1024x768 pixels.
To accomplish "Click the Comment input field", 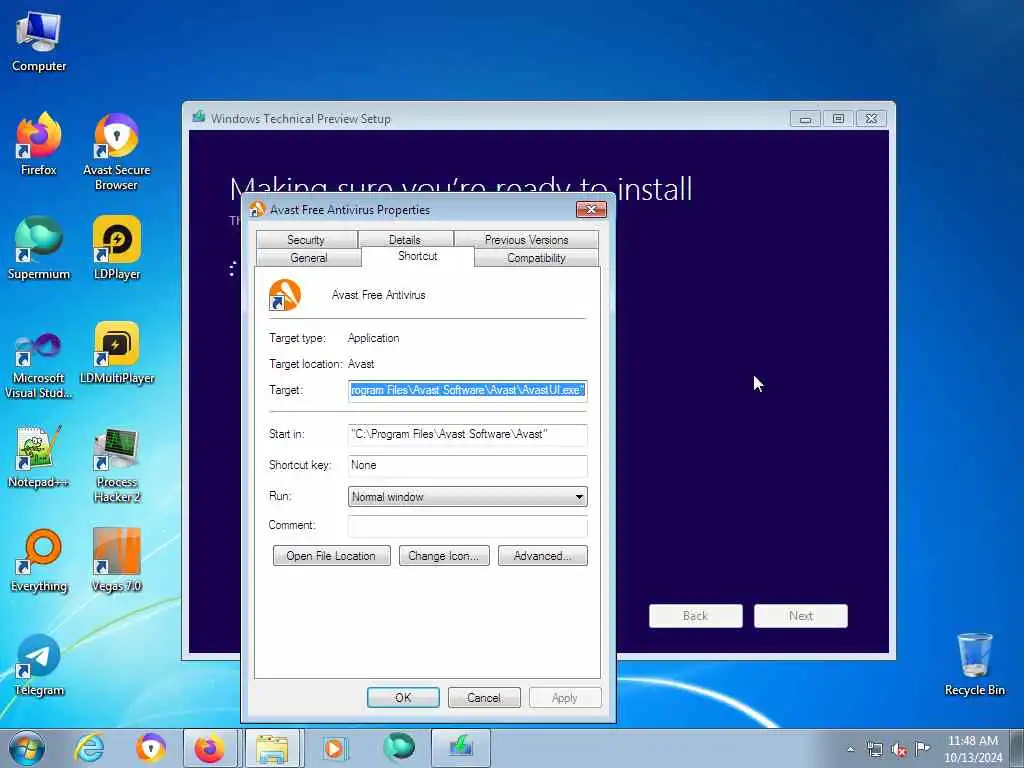I will pos(468,526).
